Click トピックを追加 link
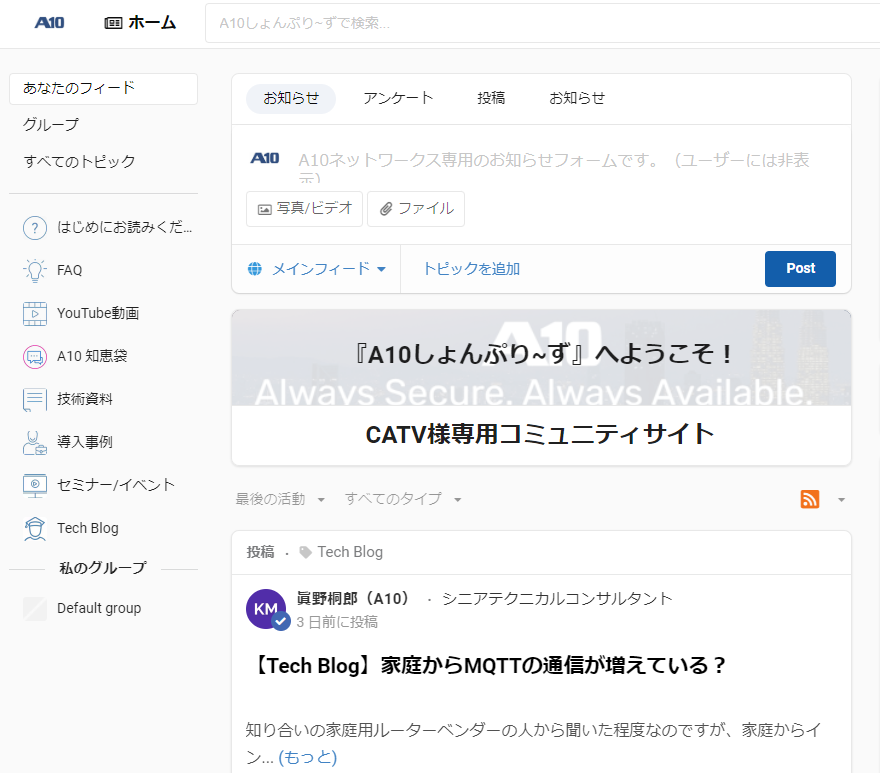Viewport: 883px width, 776px height. tap(471, 269)
